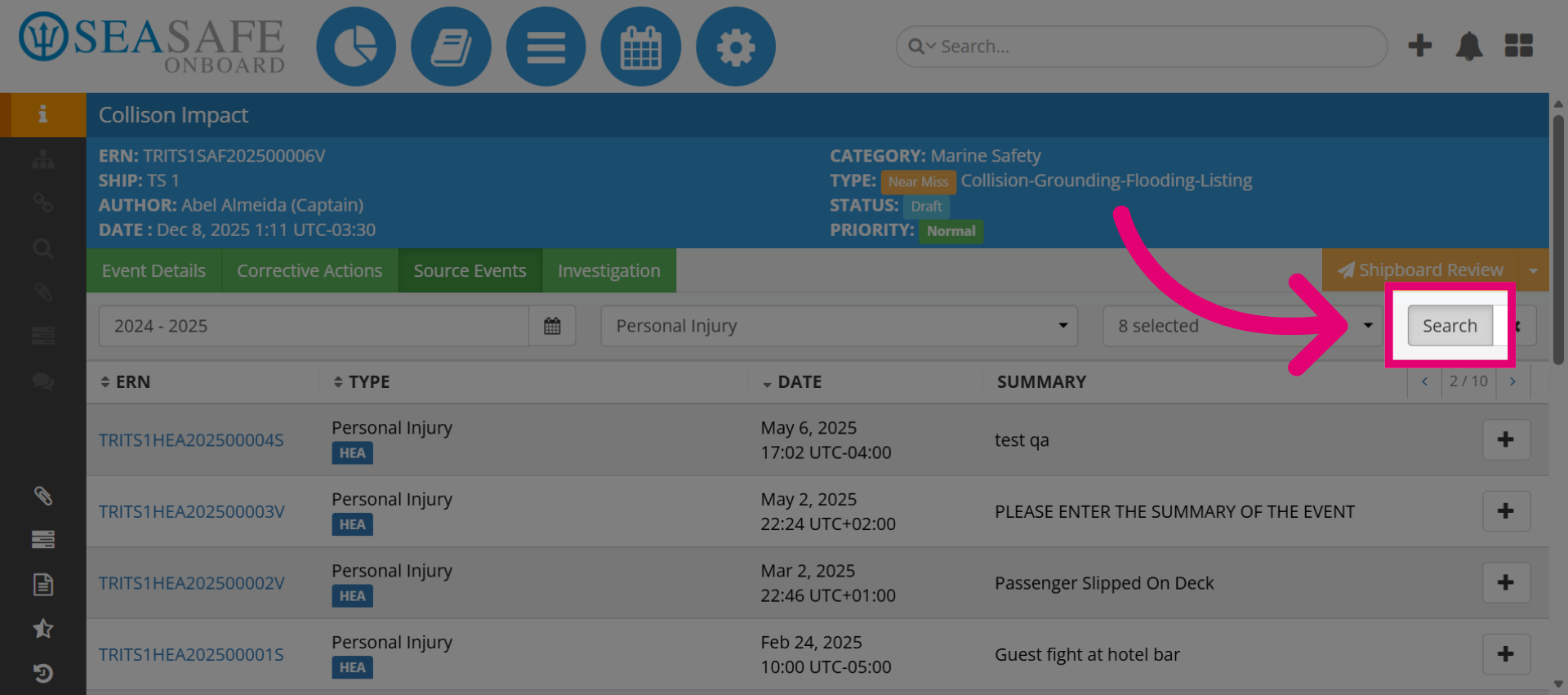1568x695 pixels.
Task: Click the 'test qa' summary cell
Action: (x=1022, y=440)
